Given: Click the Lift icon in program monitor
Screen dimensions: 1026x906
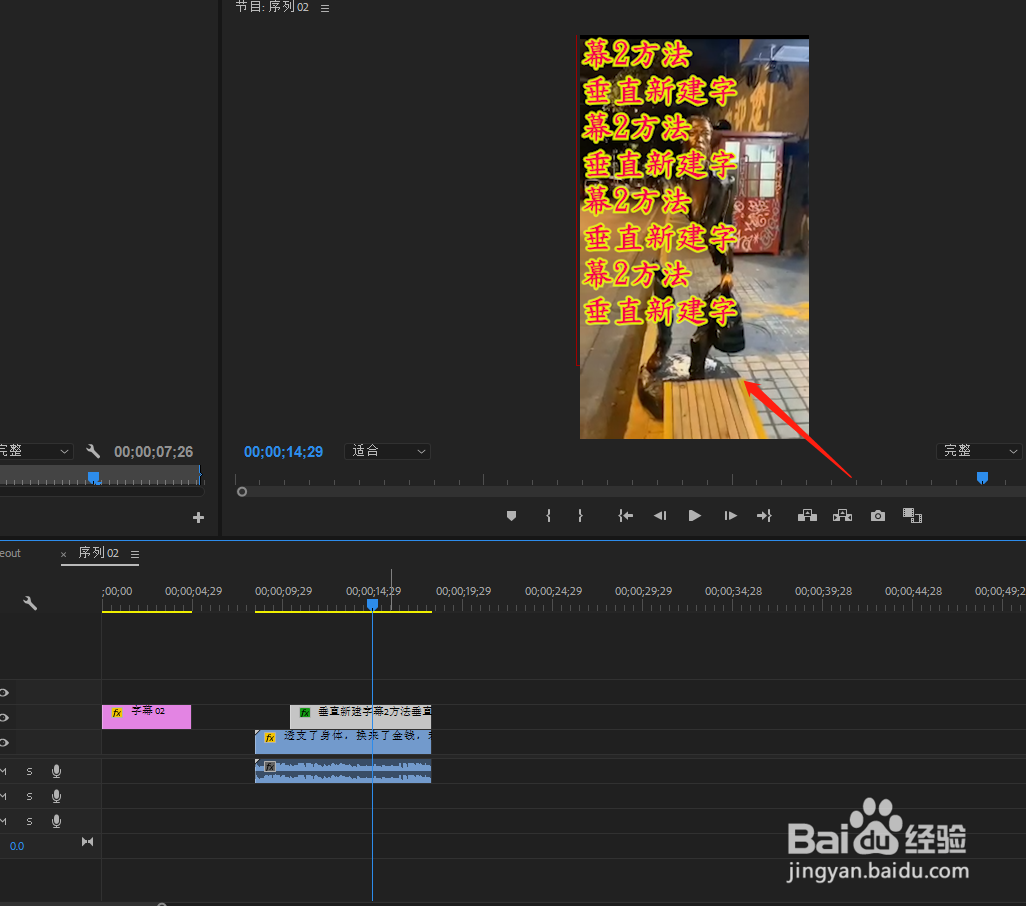Looking at the screenshot, I should point(807,515).
